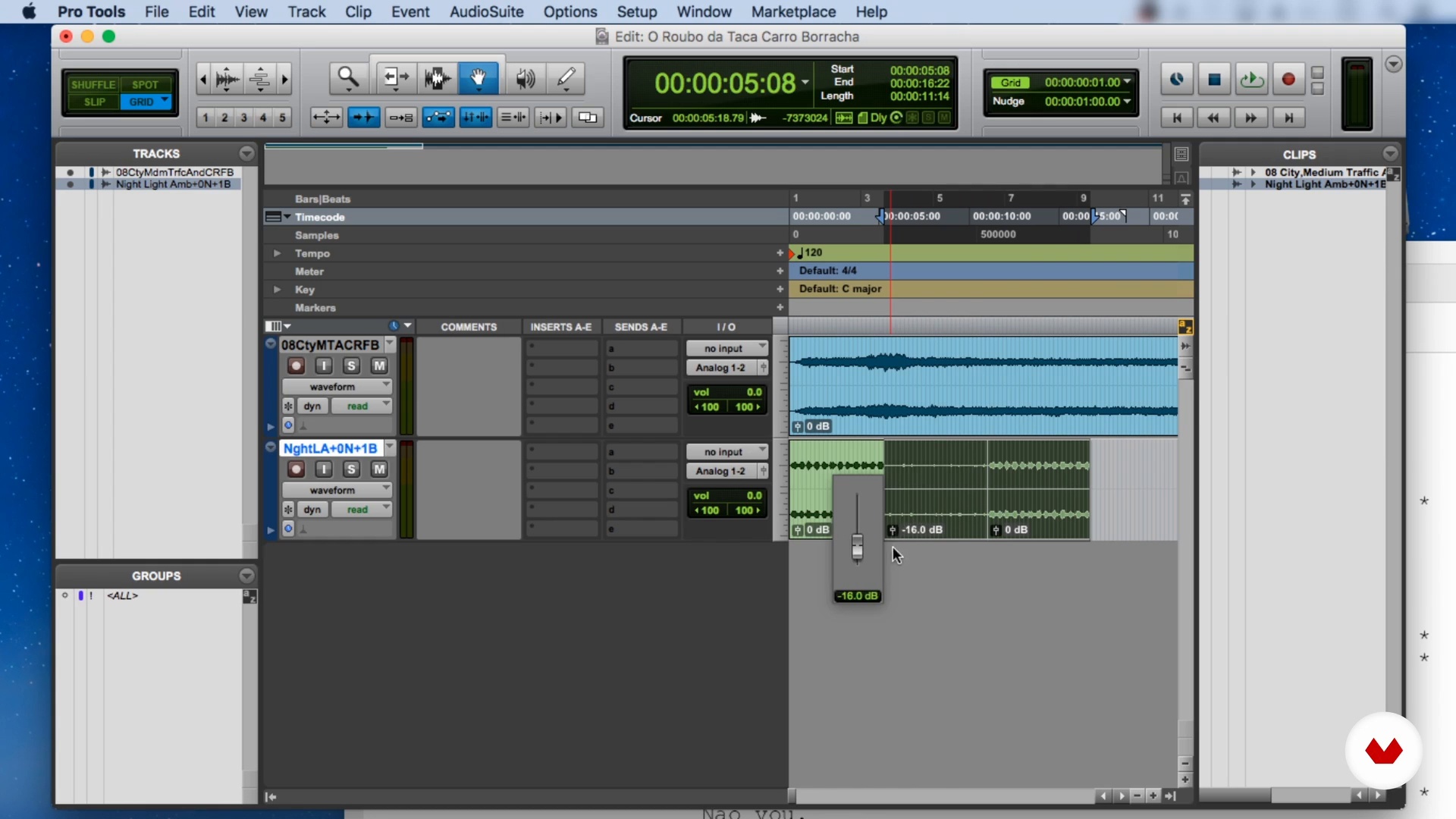Viewport: 1456px width, 819px height.
Task: Open the Setup menu
Action: click(636, 12)
